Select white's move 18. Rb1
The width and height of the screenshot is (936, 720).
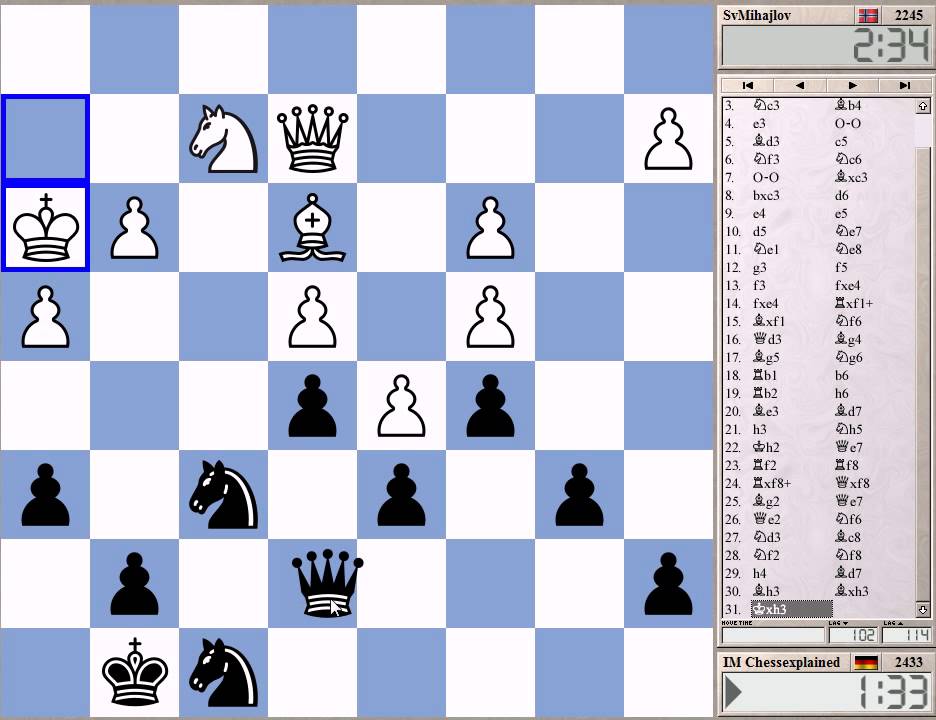click(765, 376)
